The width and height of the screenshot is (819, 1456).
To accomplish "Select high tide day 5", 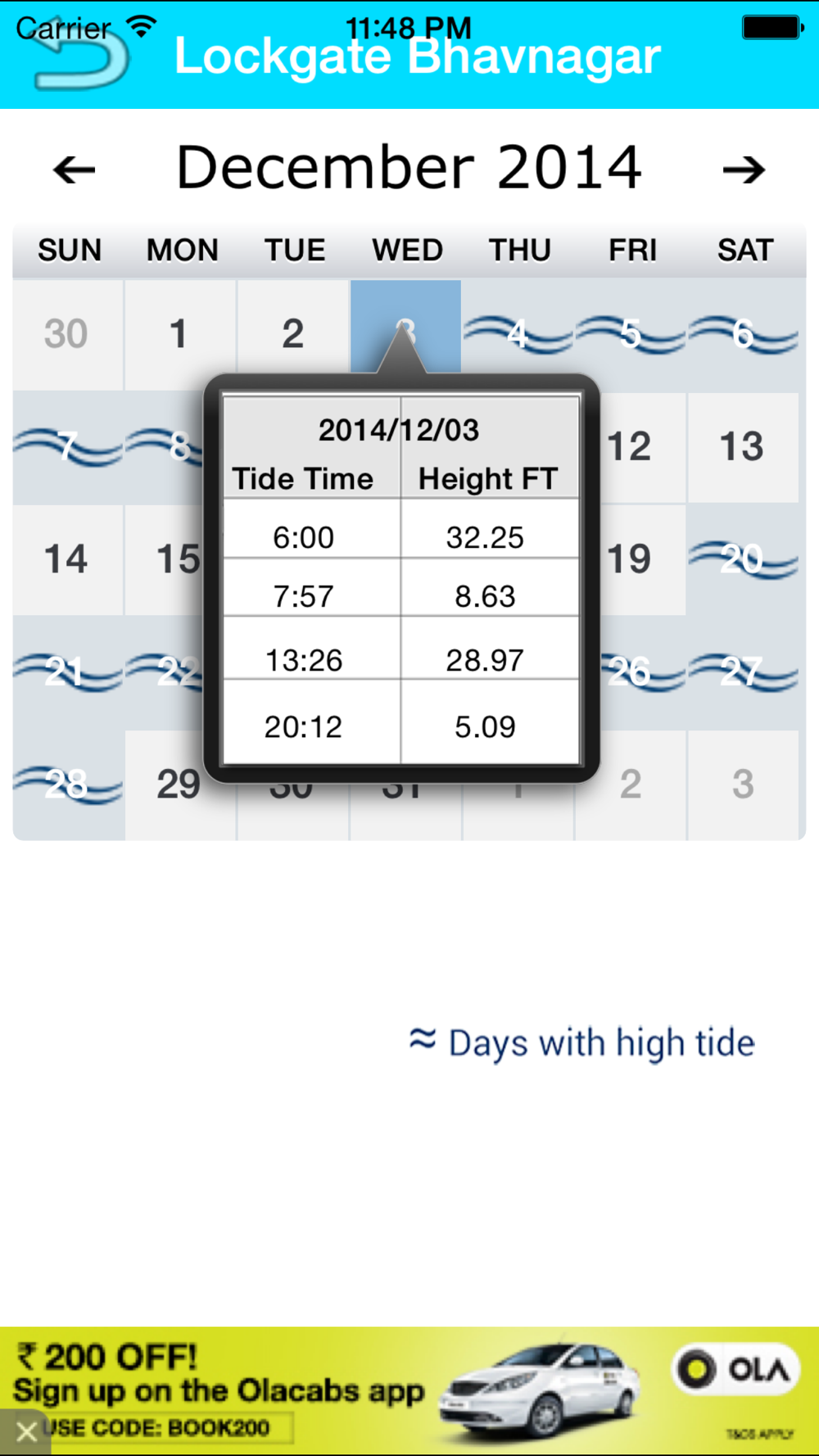I will (x=631, y=334).
